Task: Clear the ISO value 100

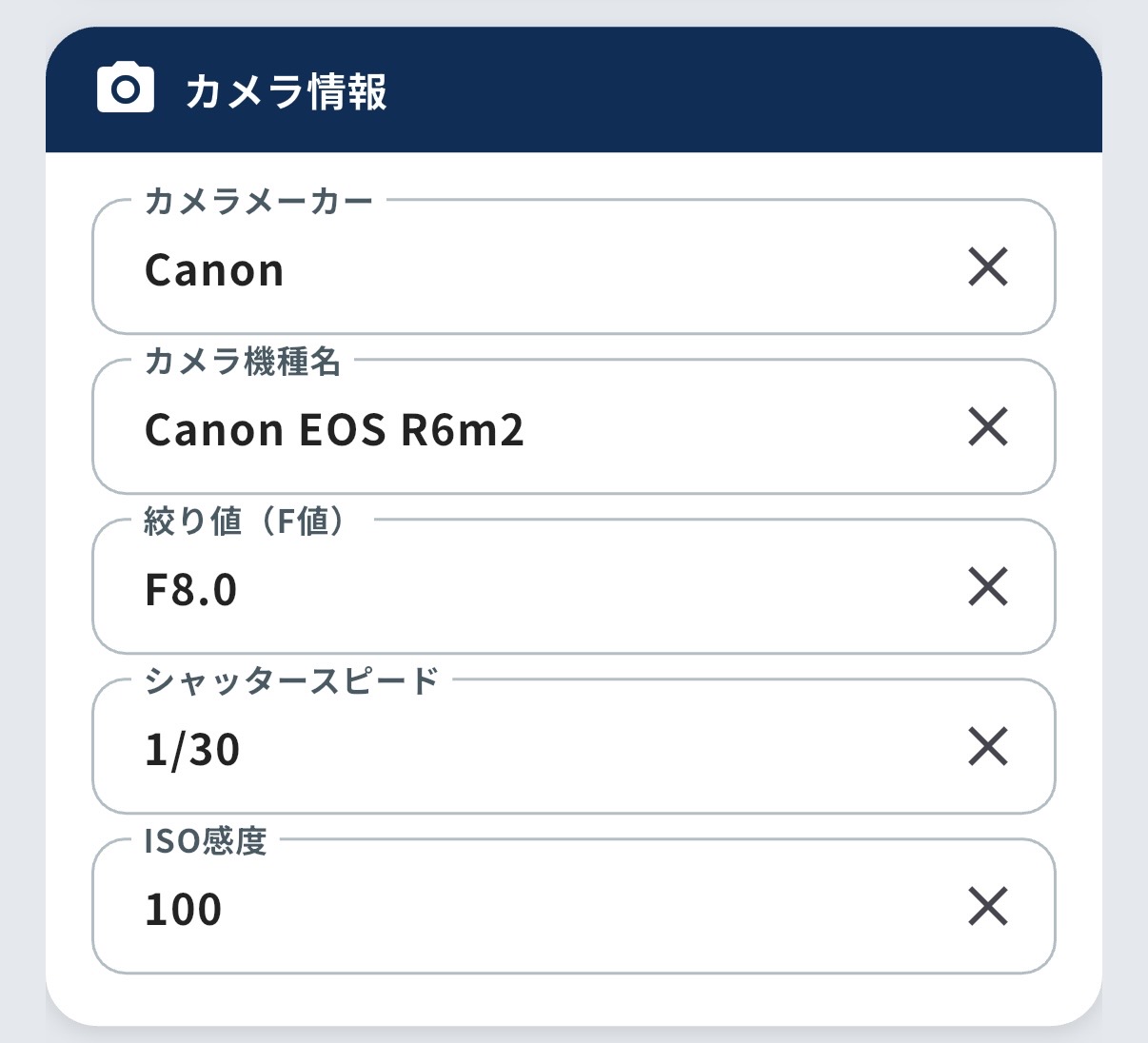Action: pyautogui.click(x=990, y=908)
